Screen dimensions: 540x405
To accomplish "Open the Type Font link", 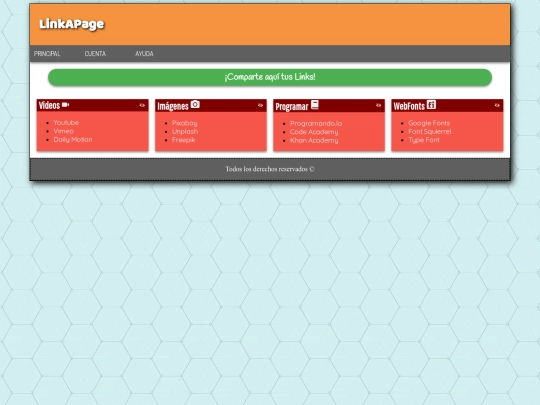I will [424, 140].
